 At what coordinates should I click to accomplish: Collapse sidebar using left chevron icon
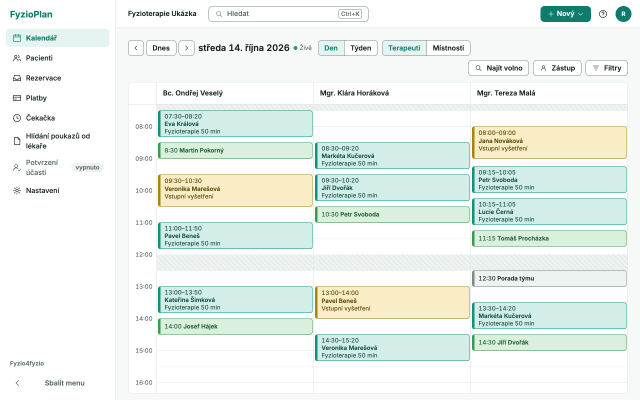(x=17, y=383)
